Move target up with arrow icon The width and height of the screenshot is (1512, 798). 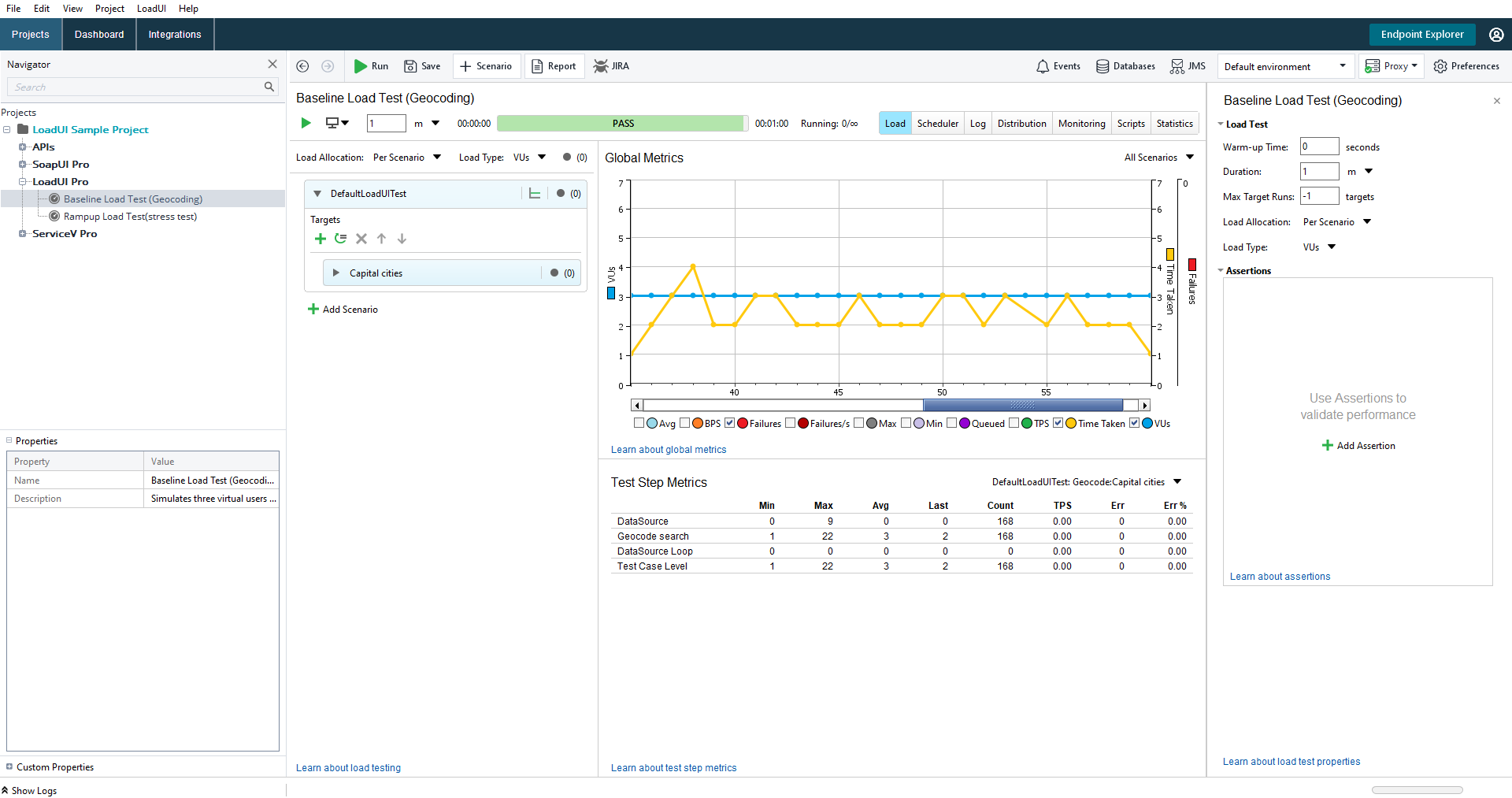tap(382, 239)
